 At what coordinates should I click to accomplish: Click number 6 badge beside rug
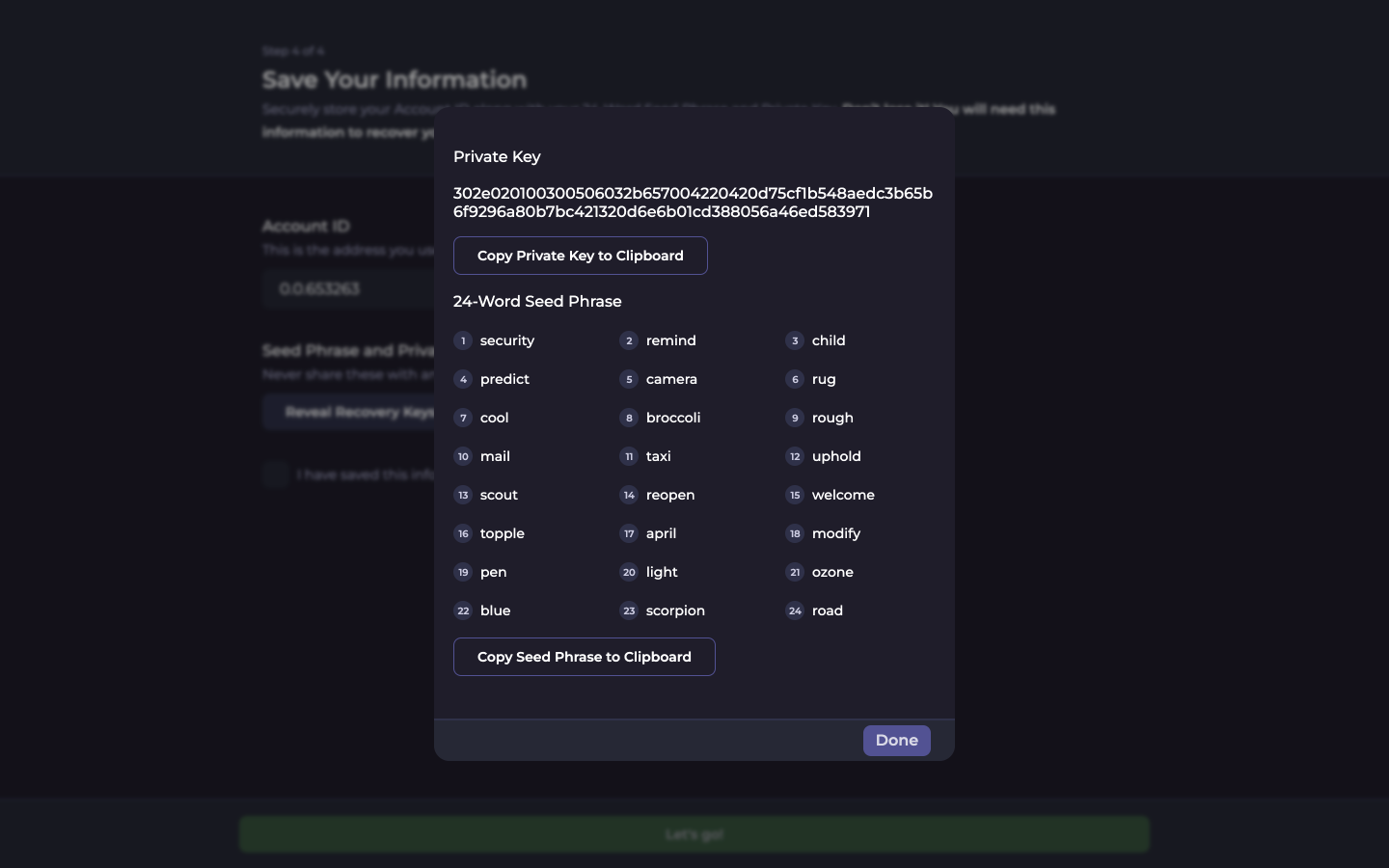[x=795, y=379]
